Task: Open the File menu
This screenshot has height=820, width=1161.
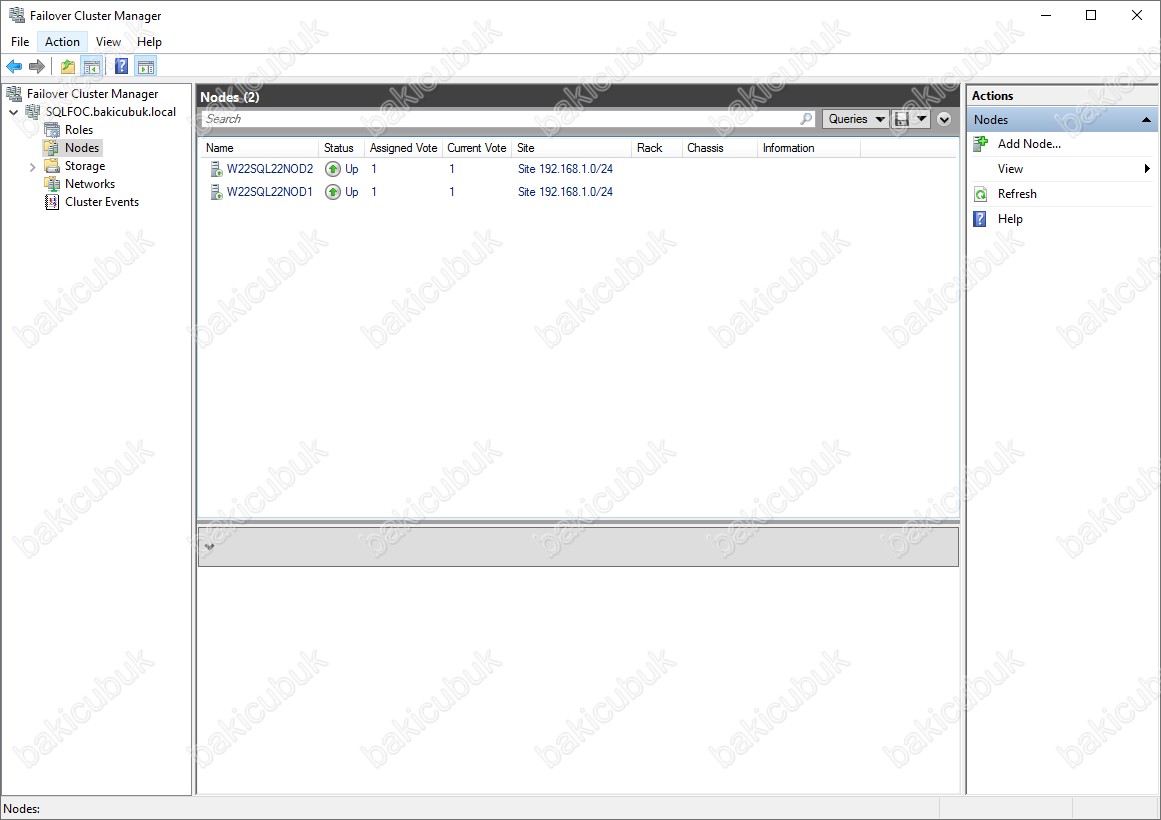Action: coord(20,41)
